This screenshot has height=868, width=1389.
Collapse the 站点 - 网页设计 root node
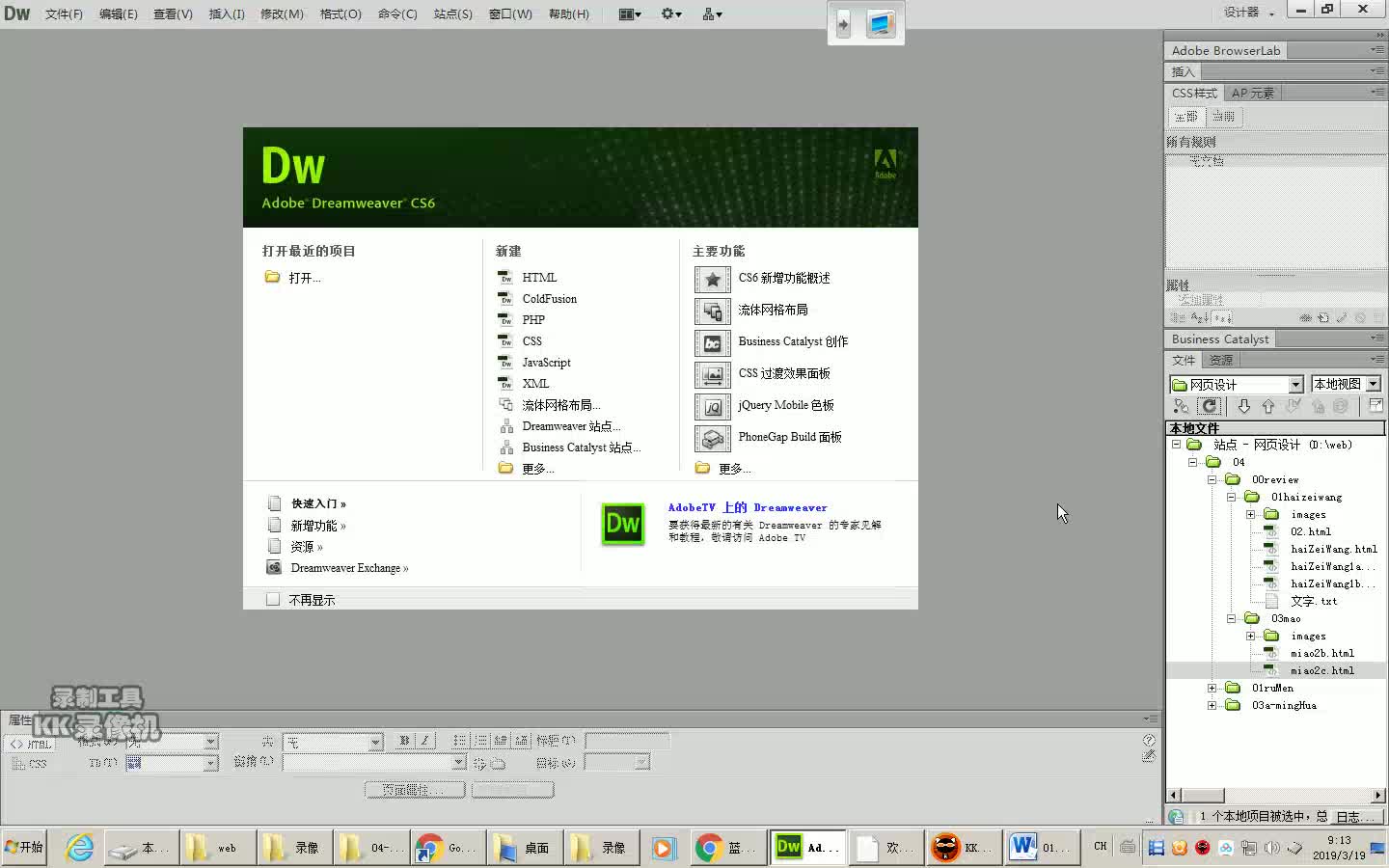(x=1176, y=445)
